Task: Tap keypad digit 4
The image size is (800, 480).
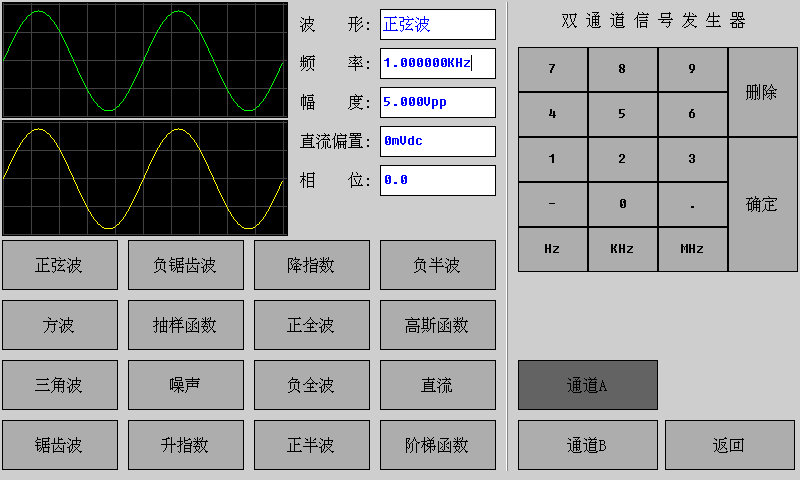Action: (x=553, y=114)
